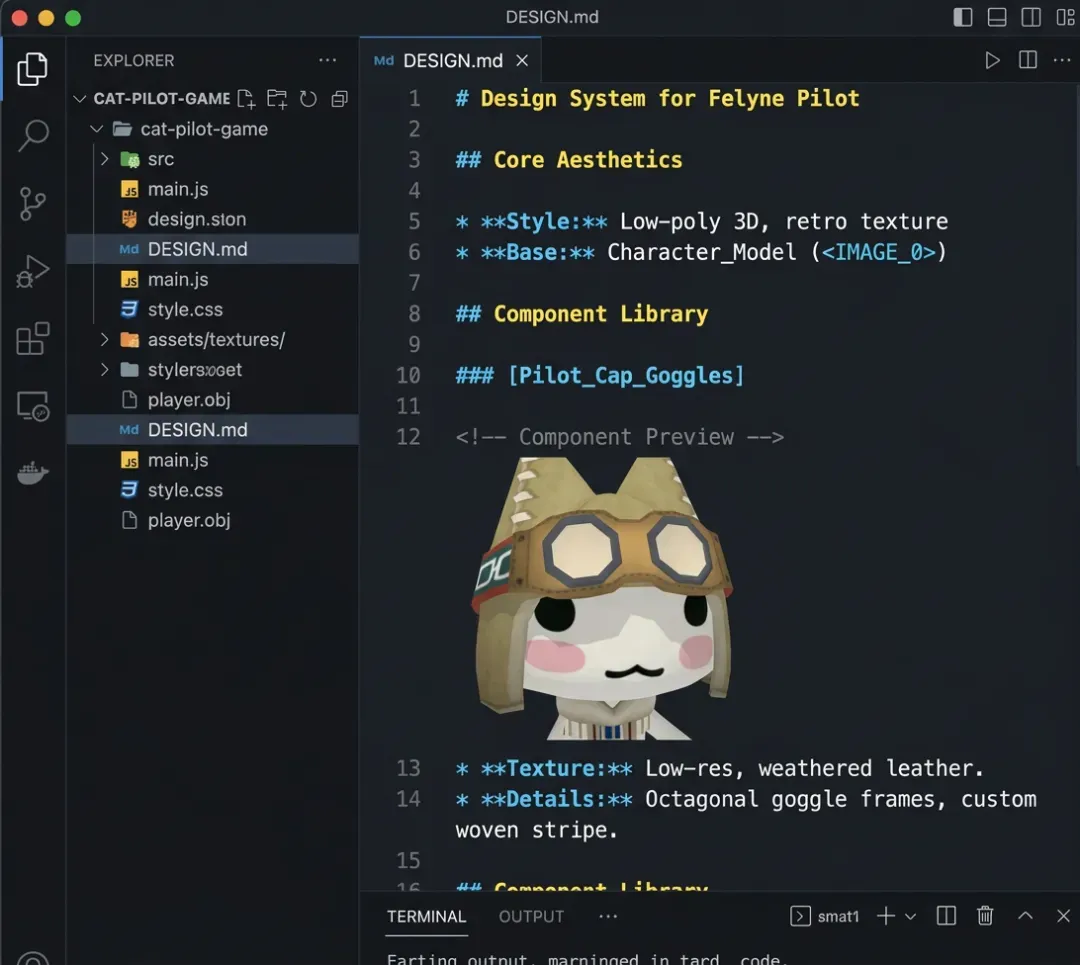Click the <IMAGE_0> reference on line 6
Image resolution: width=1080 pixels, height=965 pixels.
tap(879, 252)
